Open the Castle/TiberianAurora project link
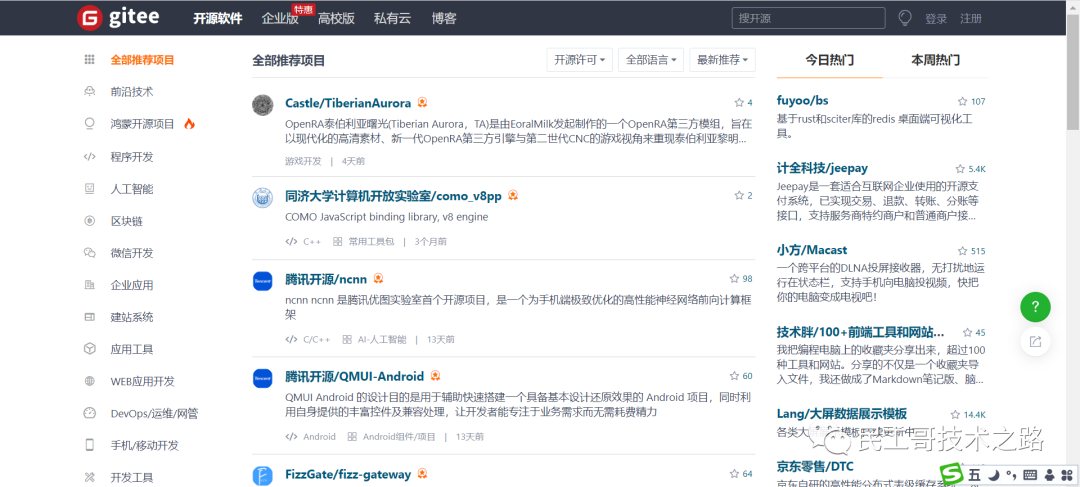Image resolution: width=1080 pixels, height=487 pixels. pos(348,103)
